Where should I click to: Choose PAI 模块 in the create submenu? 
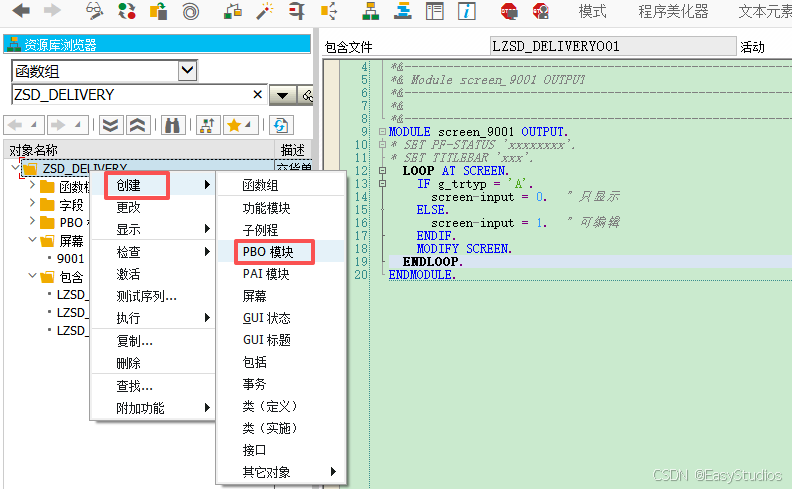click(x=281, y=274)
